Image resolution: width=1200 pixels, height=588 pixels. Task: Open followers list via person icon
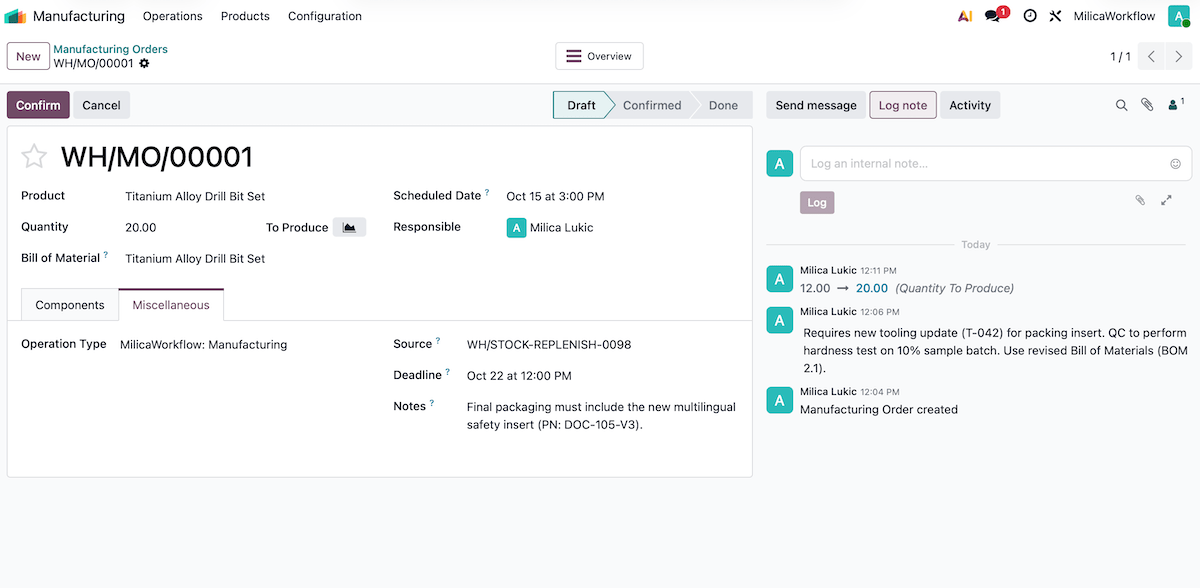1172,104
